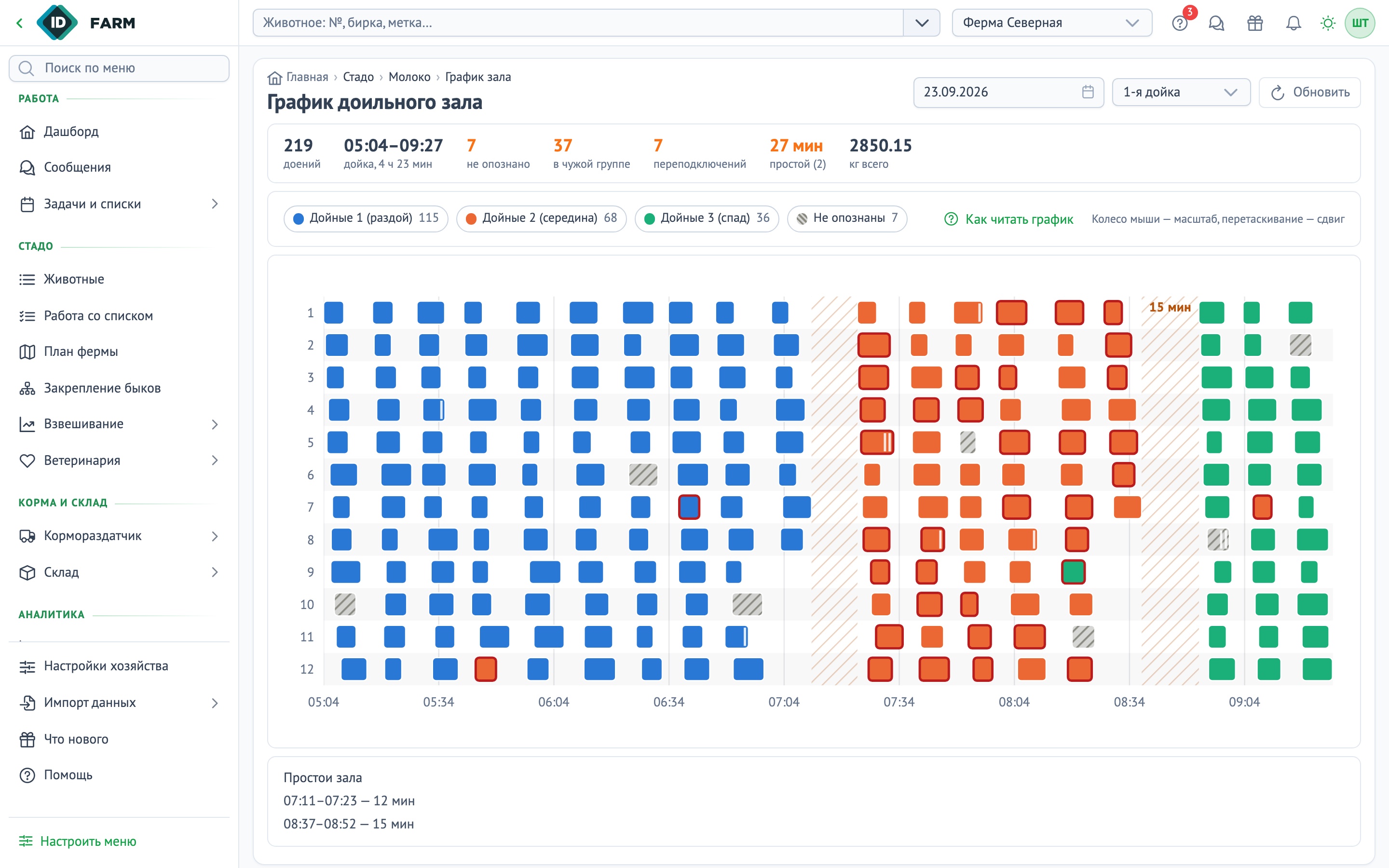The image size is (1389, 868).
Task: Click the gift icon in top bar
Action: tap(1255, 23)
